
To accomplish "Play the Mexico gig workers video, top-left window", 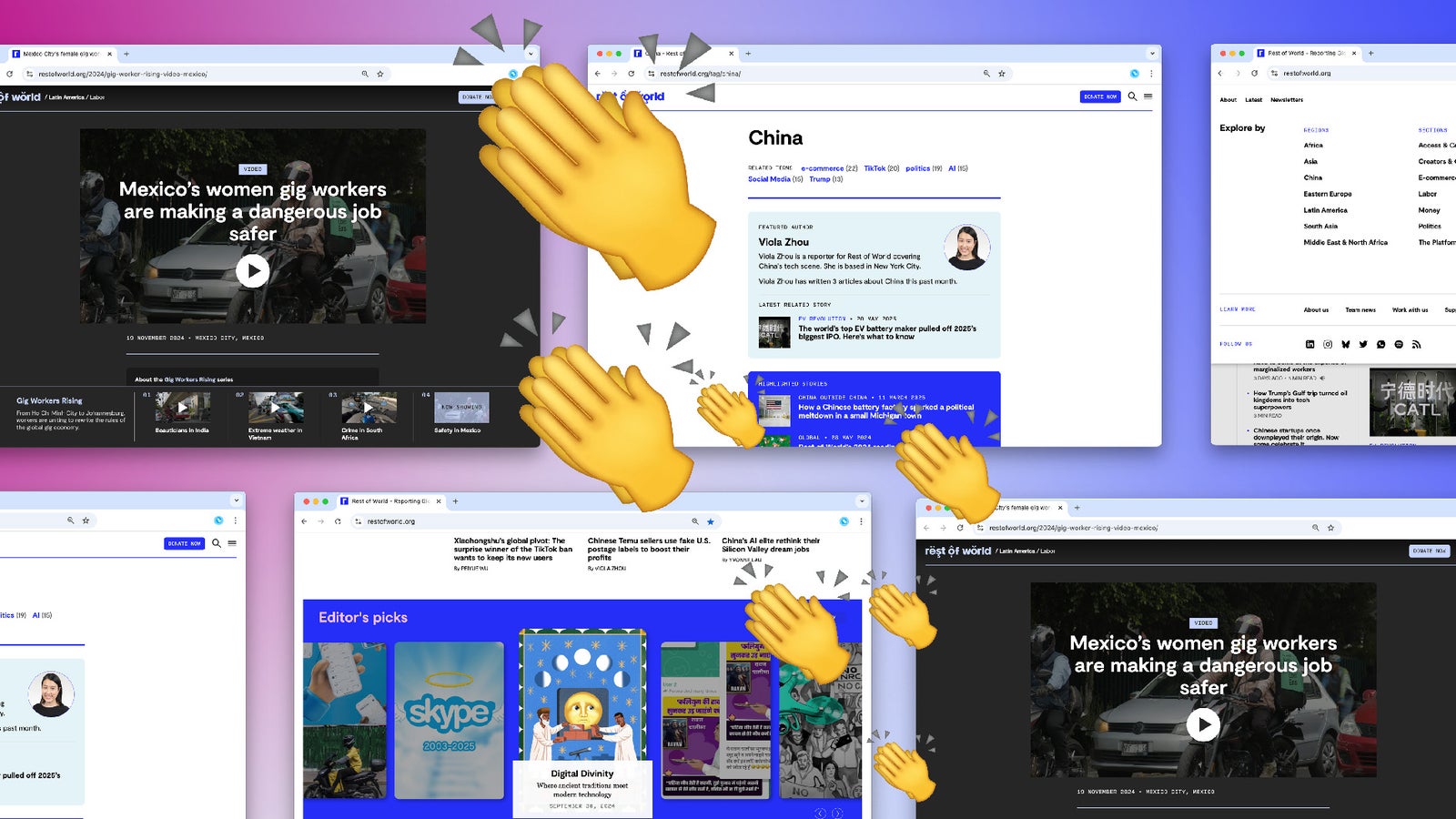I will (252, 270).
